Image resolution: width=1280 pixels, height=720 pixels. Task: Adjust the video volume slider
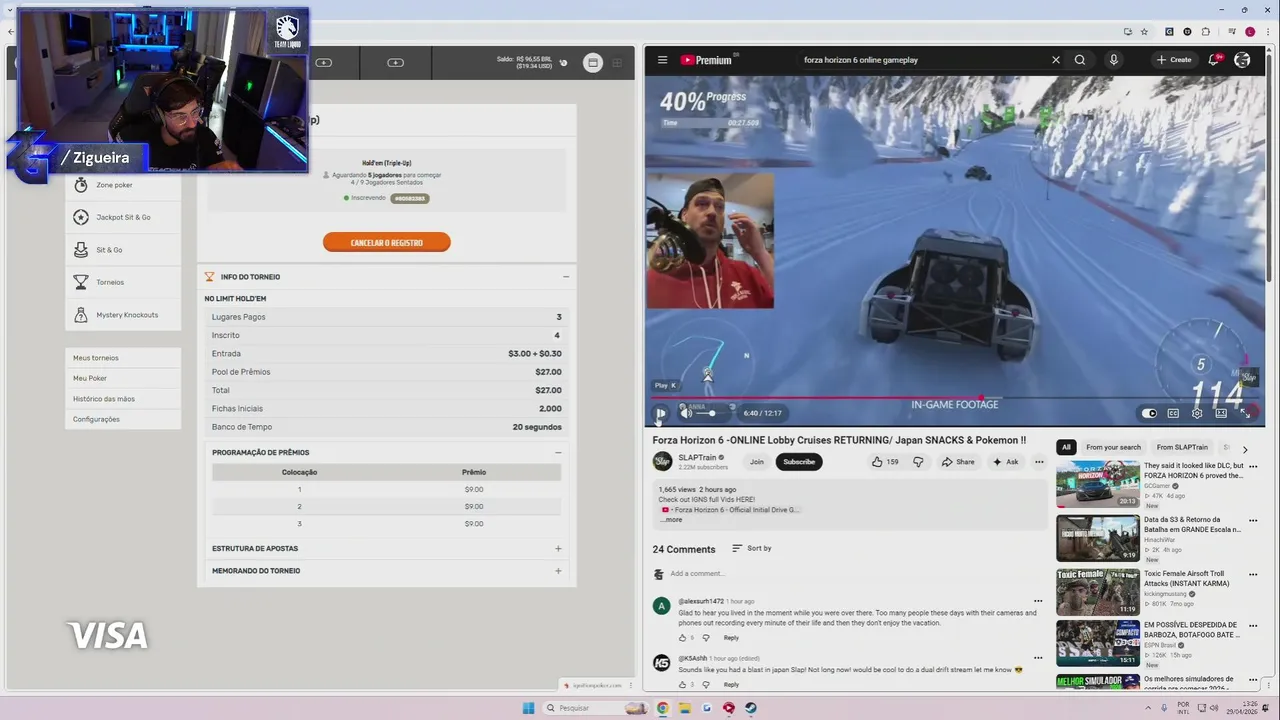(708, 413)
